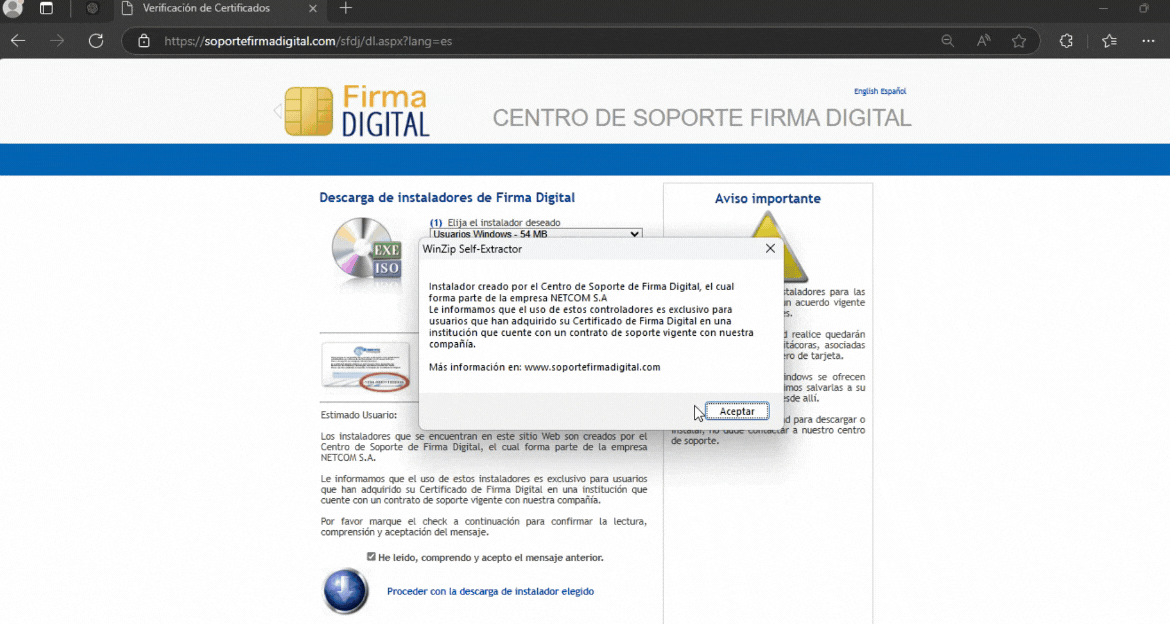Image resolution: width=1170 pixels, height=624 pixels.
Task: Click 'Proceder con la descarga de instalador elegido'
Action: click(x=490, y=591)
